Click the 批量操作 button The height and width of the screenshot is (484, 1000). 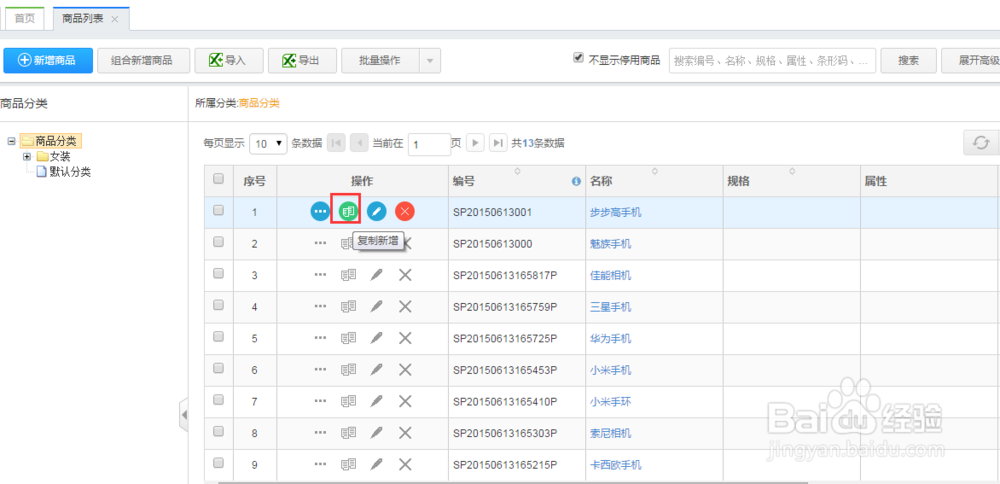pyautogui.click(x=380, y=61)
